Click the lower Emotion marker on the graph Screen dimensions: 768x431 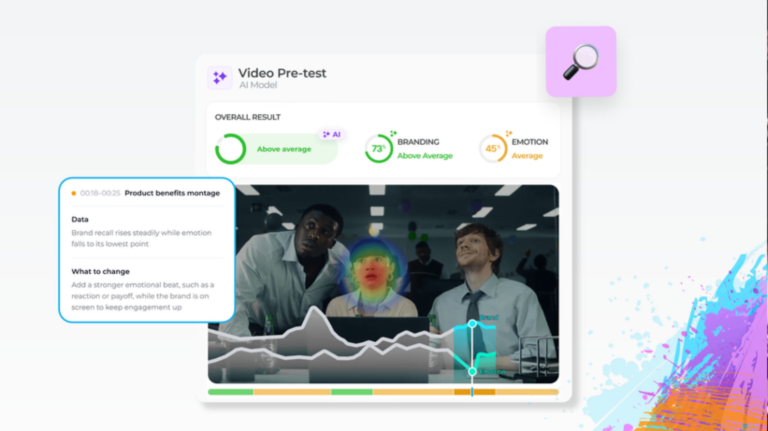click(472, 371)
